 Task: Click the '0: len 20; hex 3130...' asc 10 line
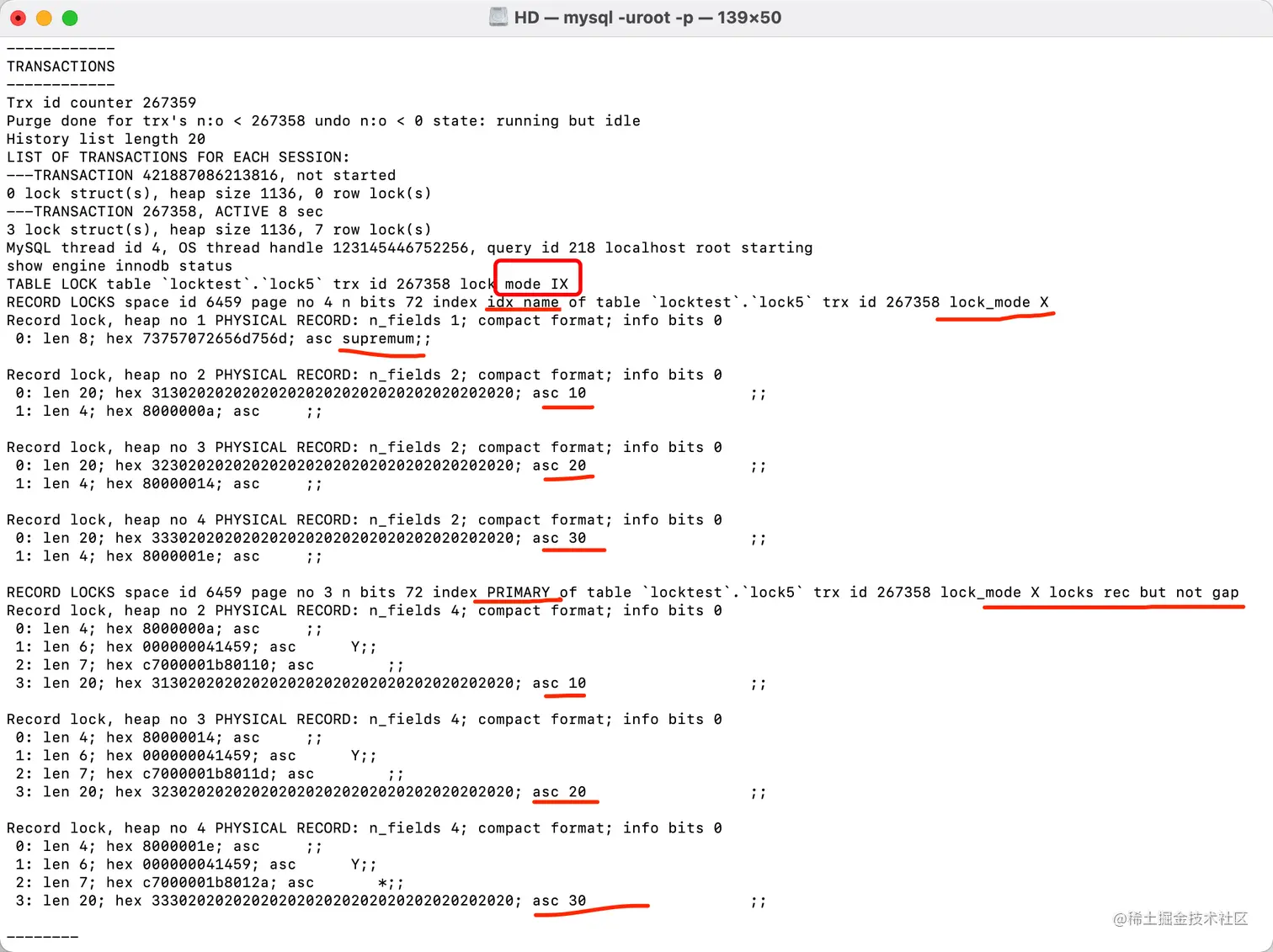click(x=391, y=393)
